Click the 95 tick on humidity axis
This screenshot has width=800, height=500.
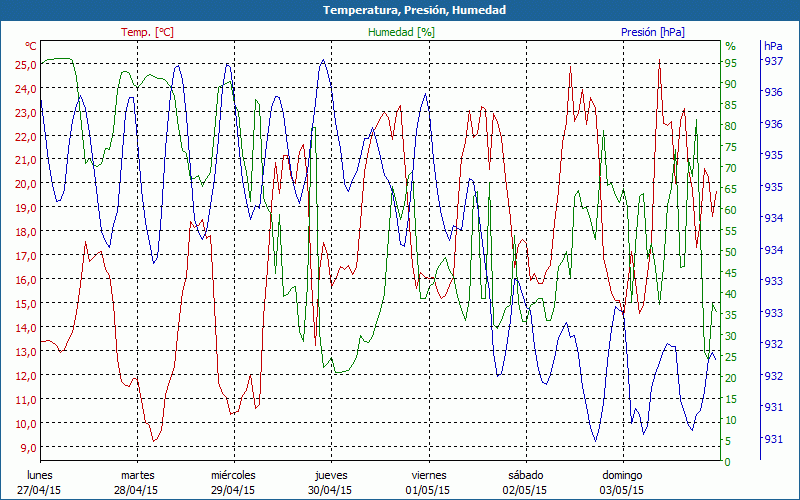(731, 61)
